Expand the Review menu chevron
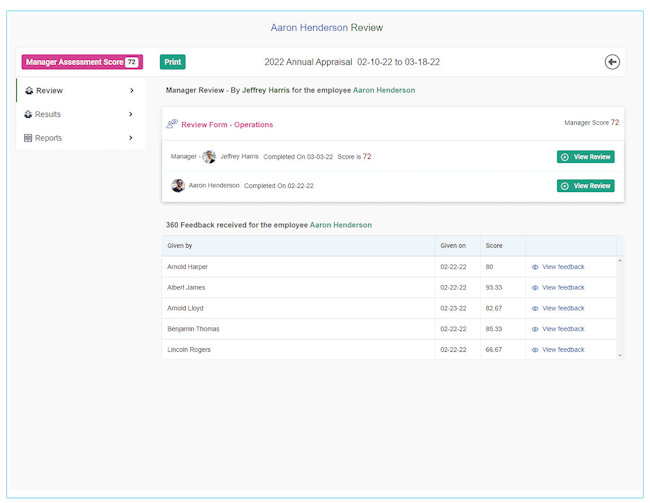This screenshot has height=503, width=650. (x=132, y=90)
